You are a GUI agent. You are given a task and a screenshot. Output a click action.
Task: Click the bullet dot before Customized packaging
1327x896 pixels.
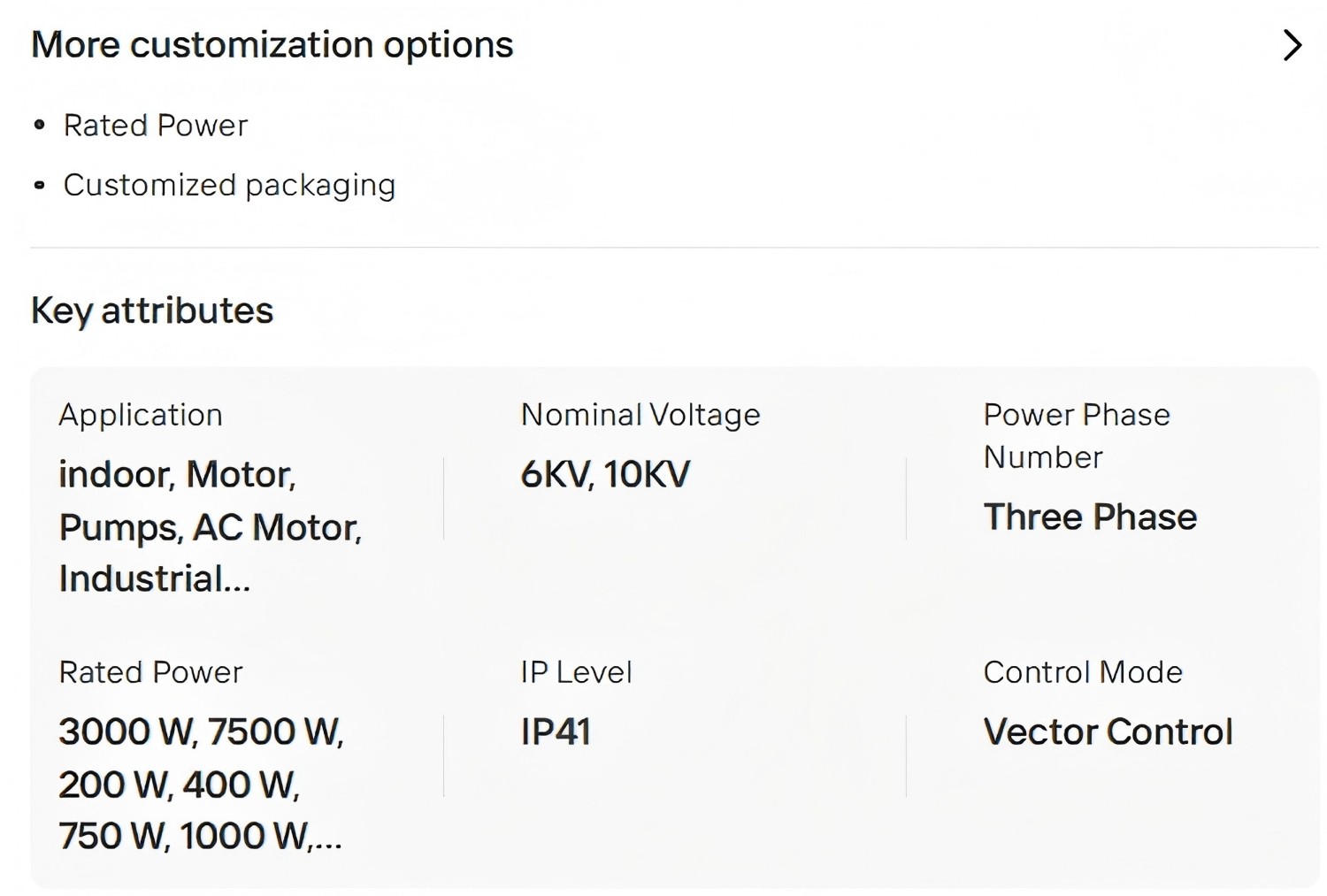point(39,186)
